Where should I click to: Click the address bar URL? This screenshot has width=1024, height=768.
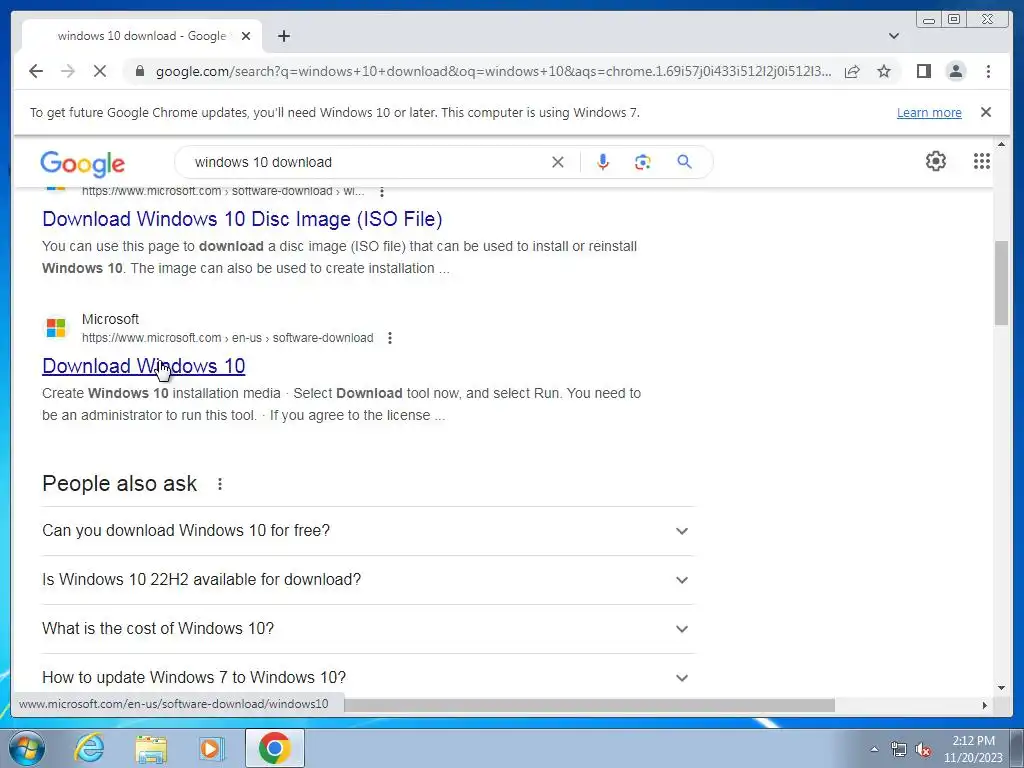[493, 71]
